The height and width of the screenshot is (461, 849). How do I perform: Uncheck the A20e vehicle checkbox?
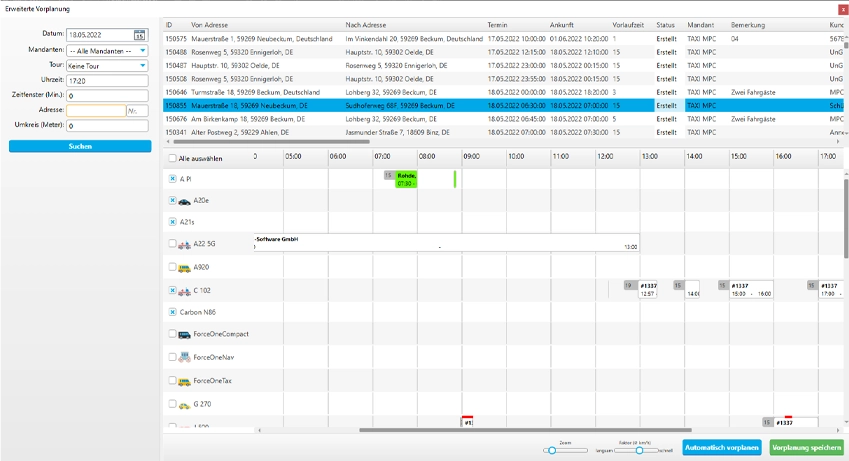172,200
